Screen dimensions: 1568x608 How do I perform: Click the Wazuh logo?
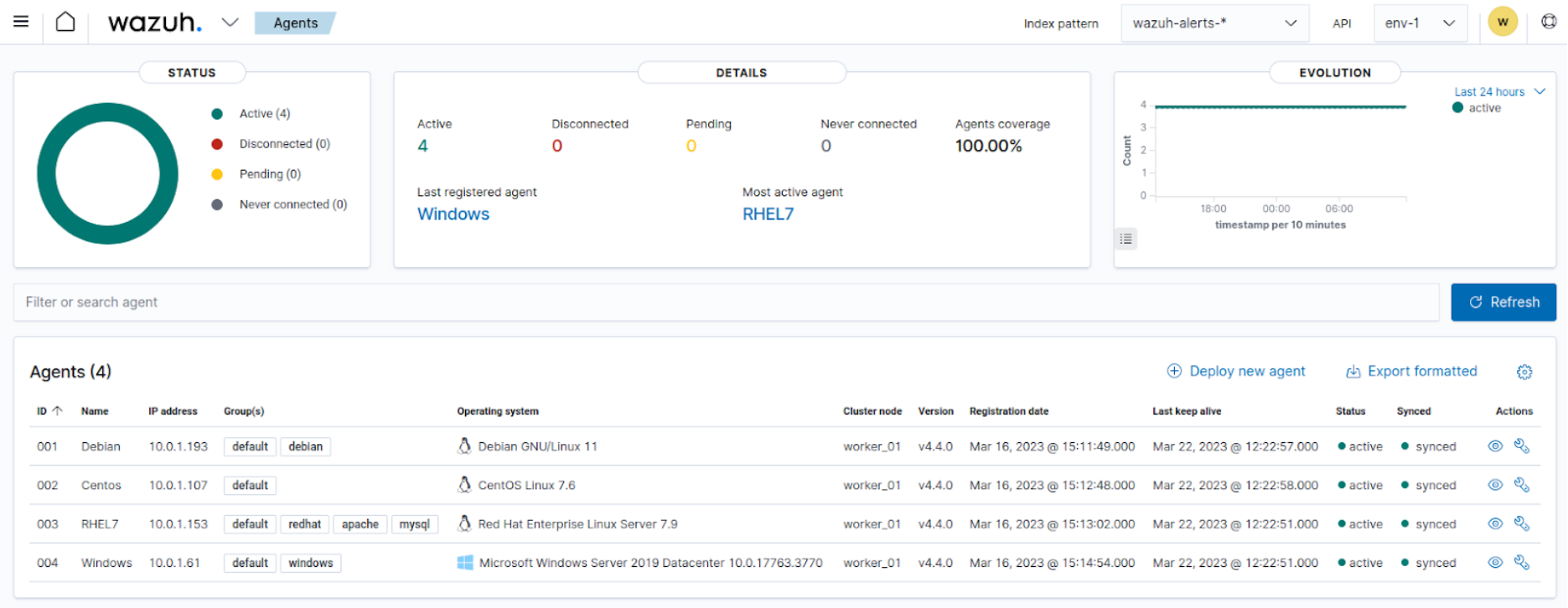155,23
